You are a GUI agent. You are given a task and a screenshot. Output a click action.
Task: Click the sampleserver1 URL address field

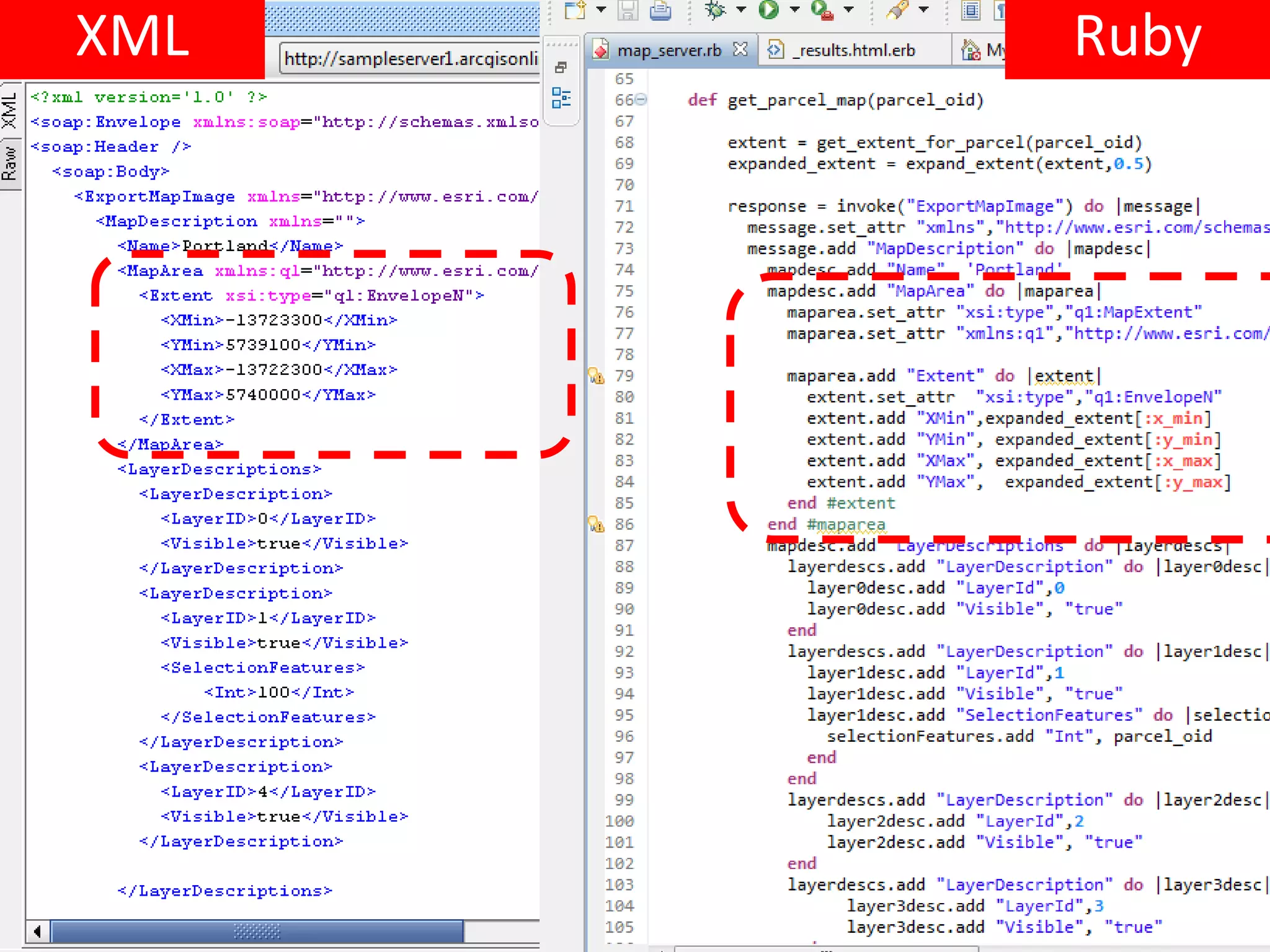pyautogui.click(x=410, y=59)
